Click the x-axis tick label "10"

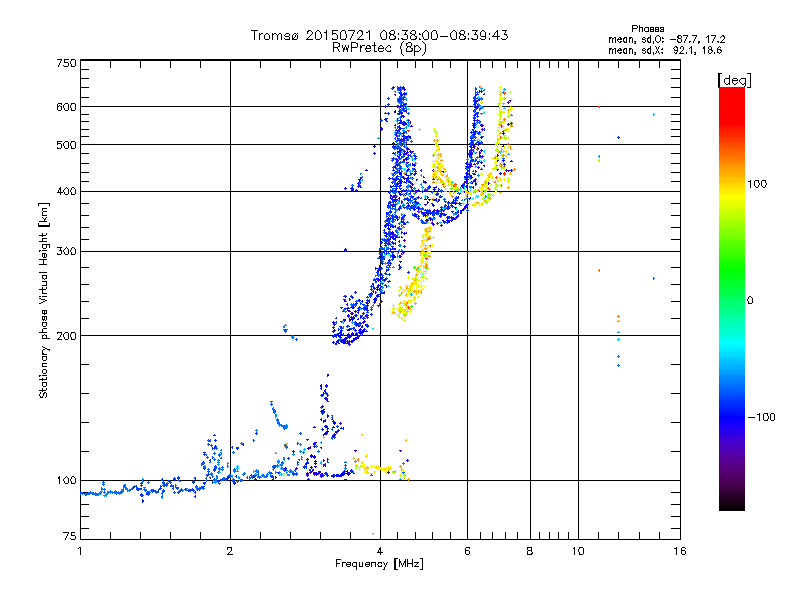(x=578, y=551)
